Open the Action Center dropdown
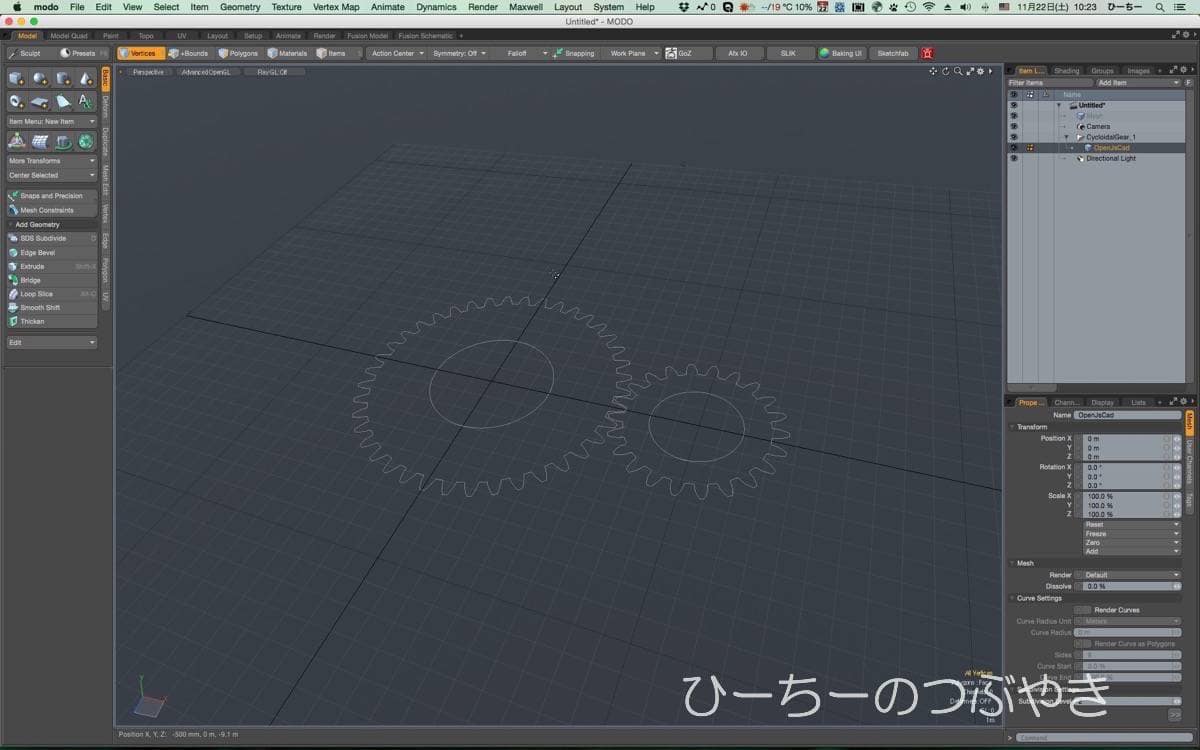This screenshot has width=1200, height=750. point(397,53)
